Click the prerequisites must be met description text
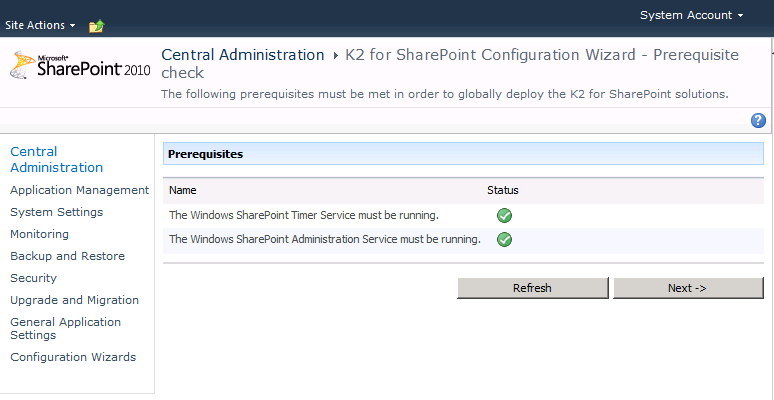This screenshot has width=774, height=400. pyautogui.click(x=445, y=94)
